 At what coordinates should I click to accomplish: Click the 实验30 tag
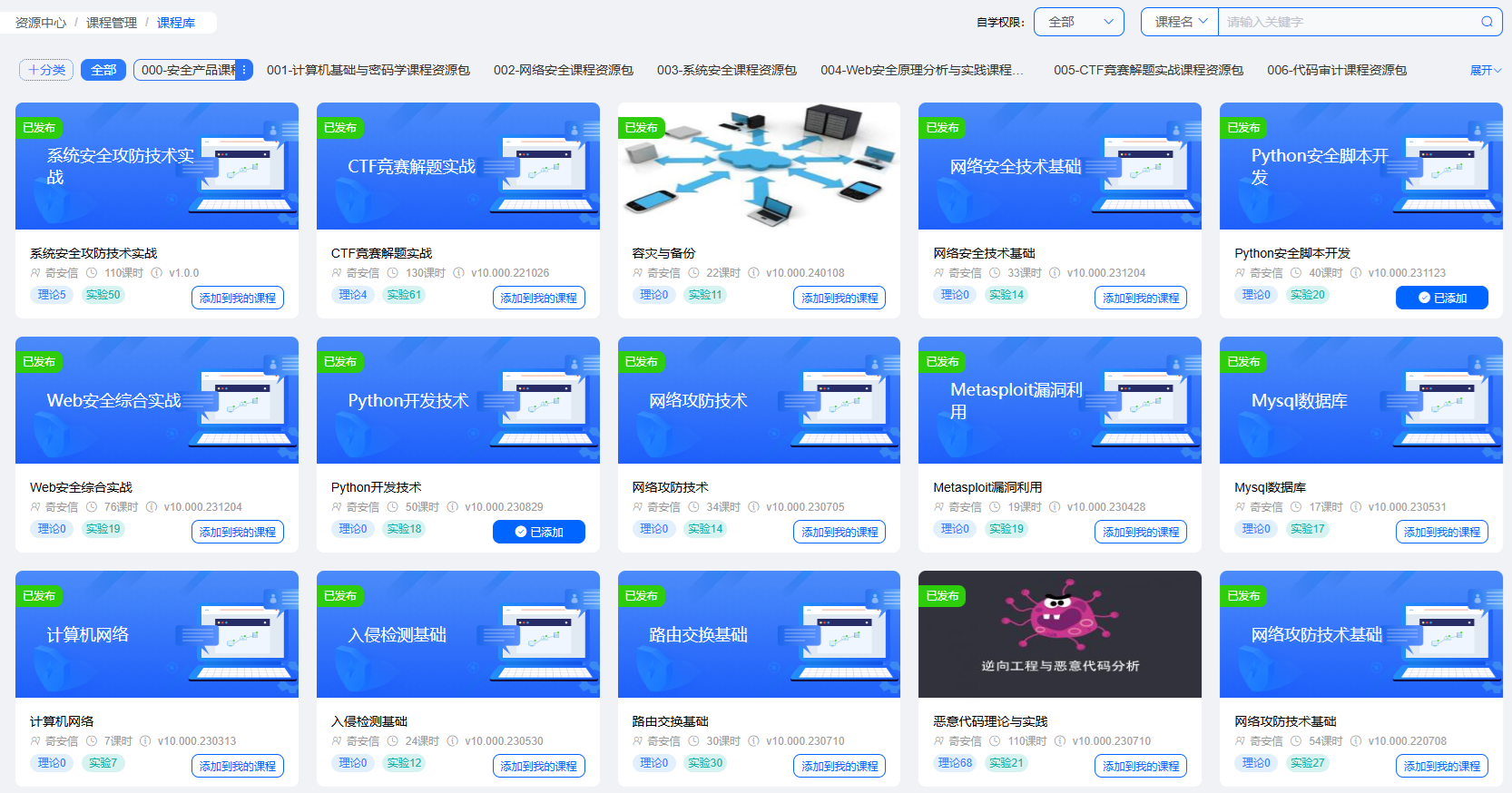(705, 763)
